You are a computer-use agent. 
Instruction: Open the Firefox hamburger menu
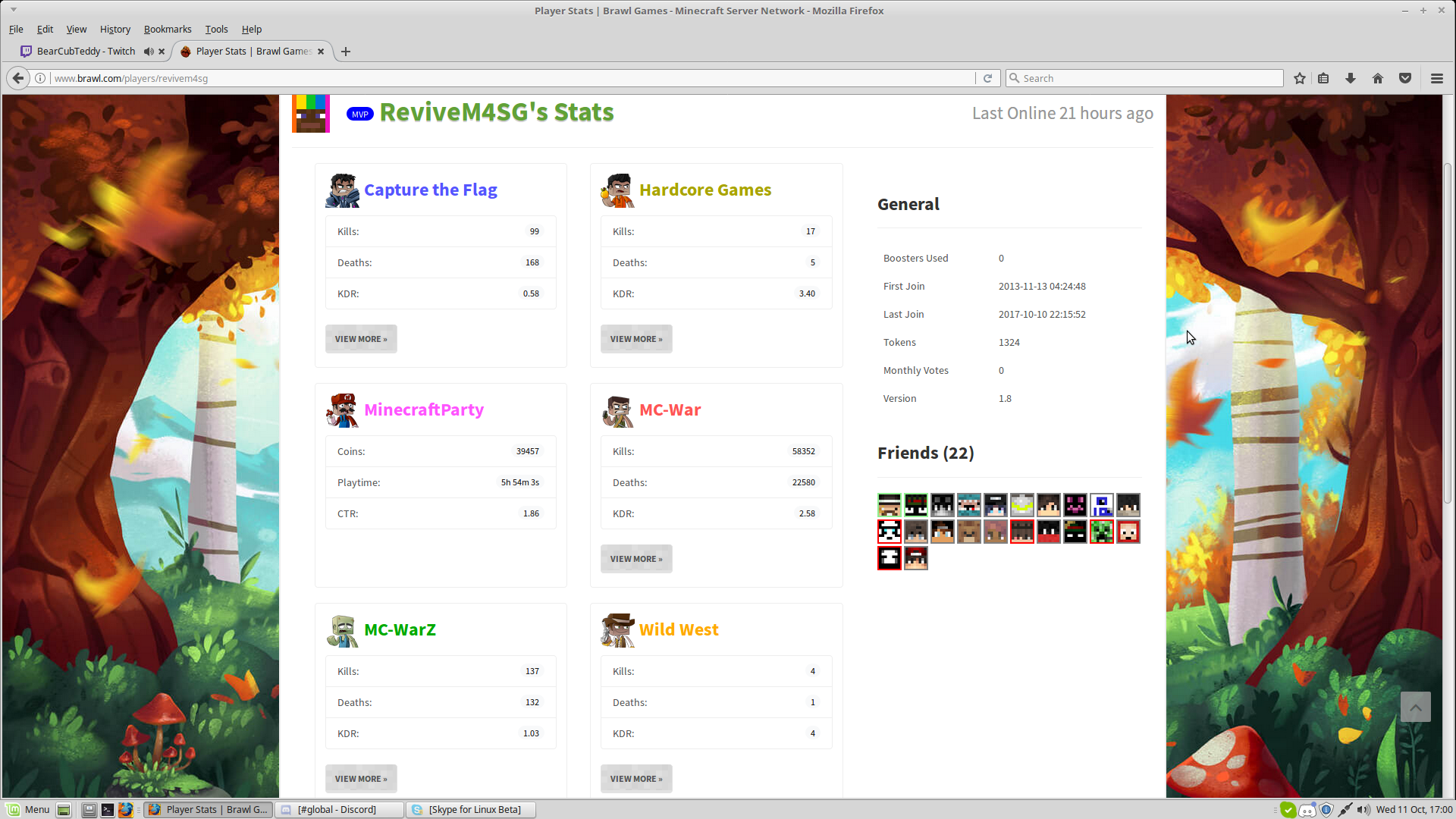[x=1436, y=78]
